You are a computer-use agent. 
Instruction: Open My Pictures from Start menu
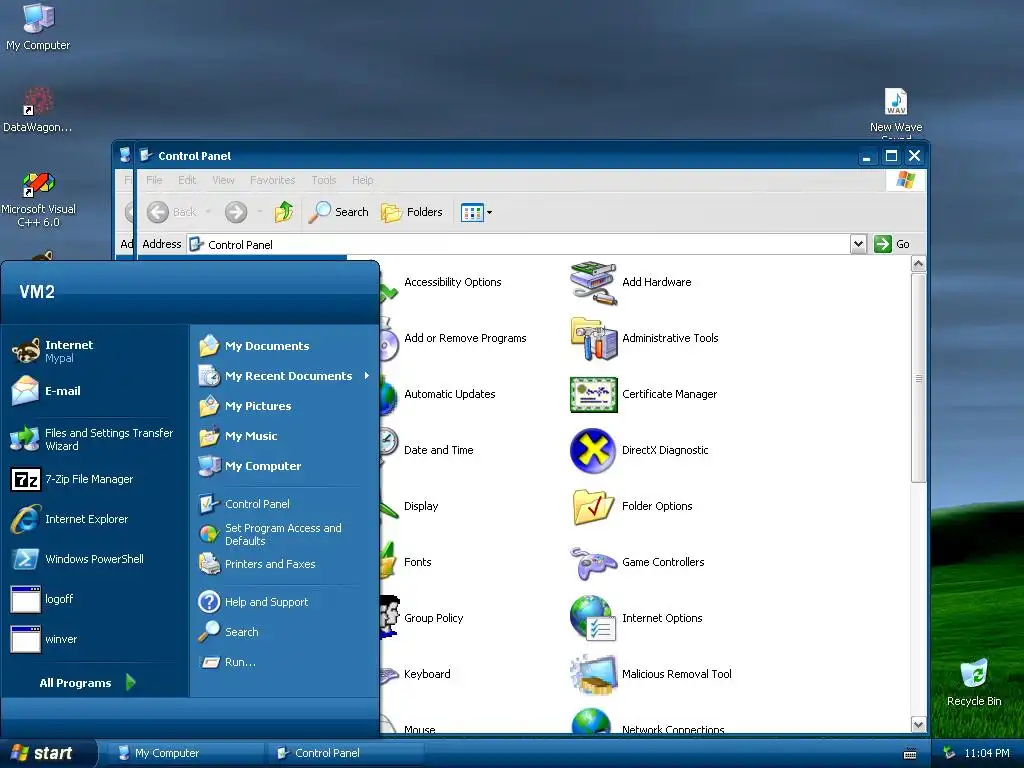[245, 406]
